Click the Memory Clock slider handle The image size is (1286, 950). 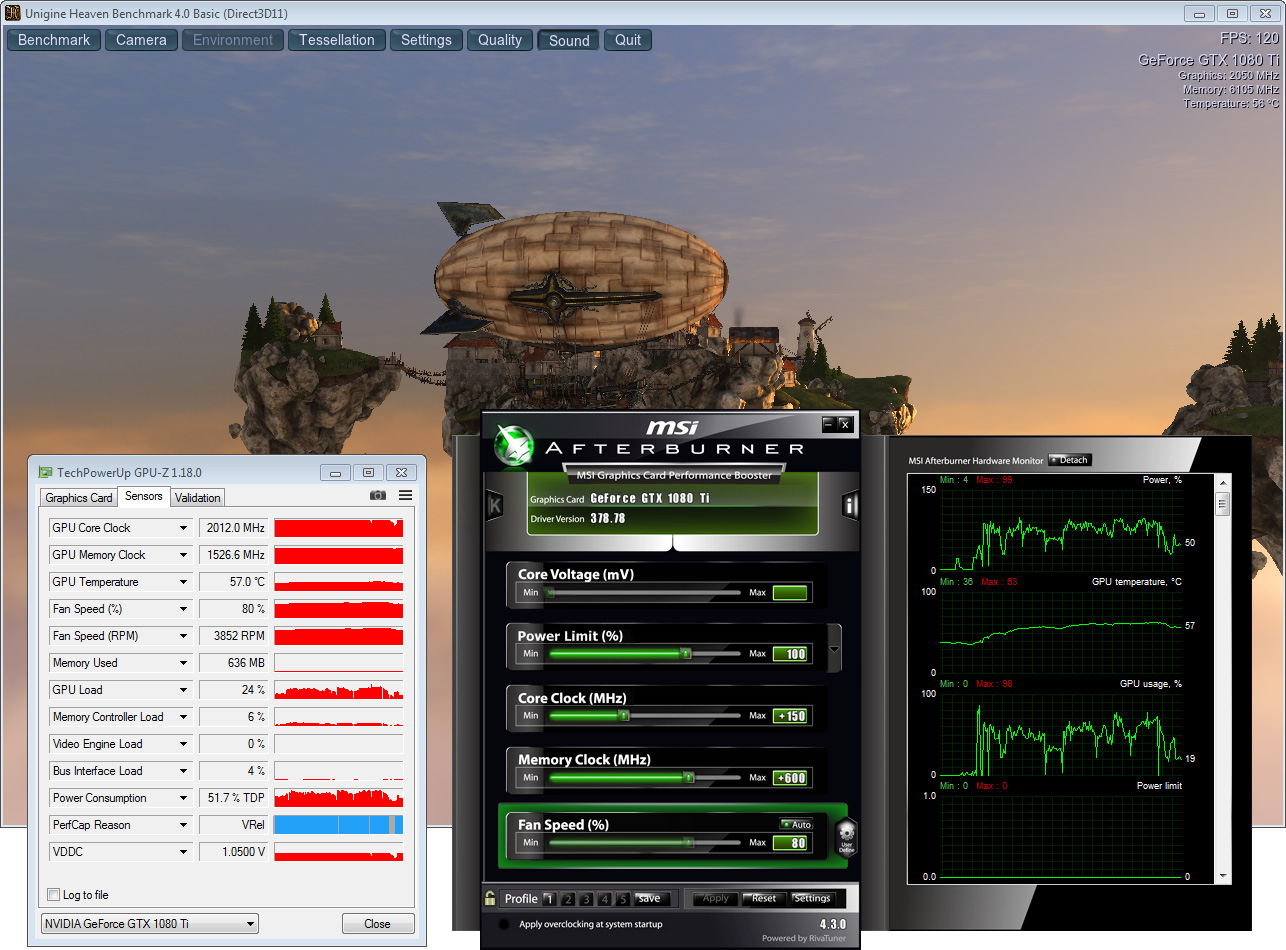(688, 777)
